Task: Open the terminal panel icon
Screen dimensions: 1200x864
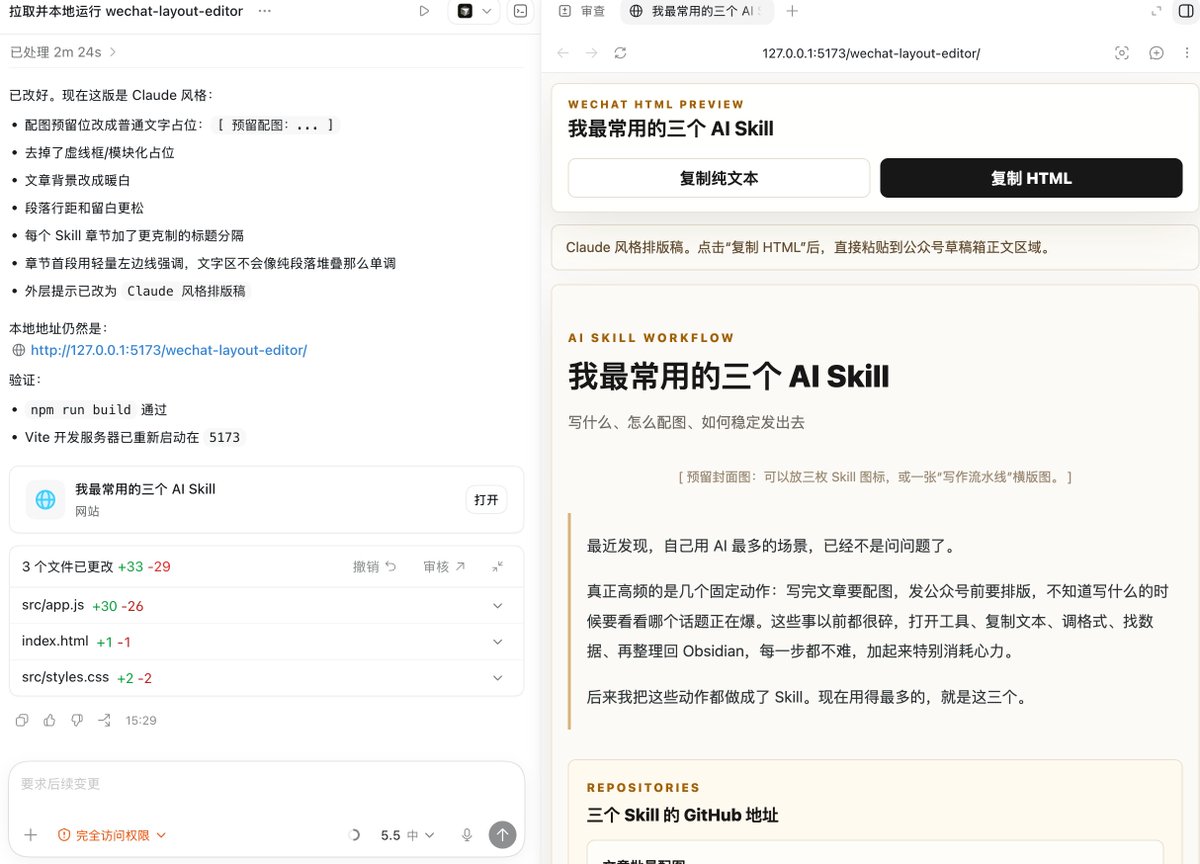Action: [520, 11]
